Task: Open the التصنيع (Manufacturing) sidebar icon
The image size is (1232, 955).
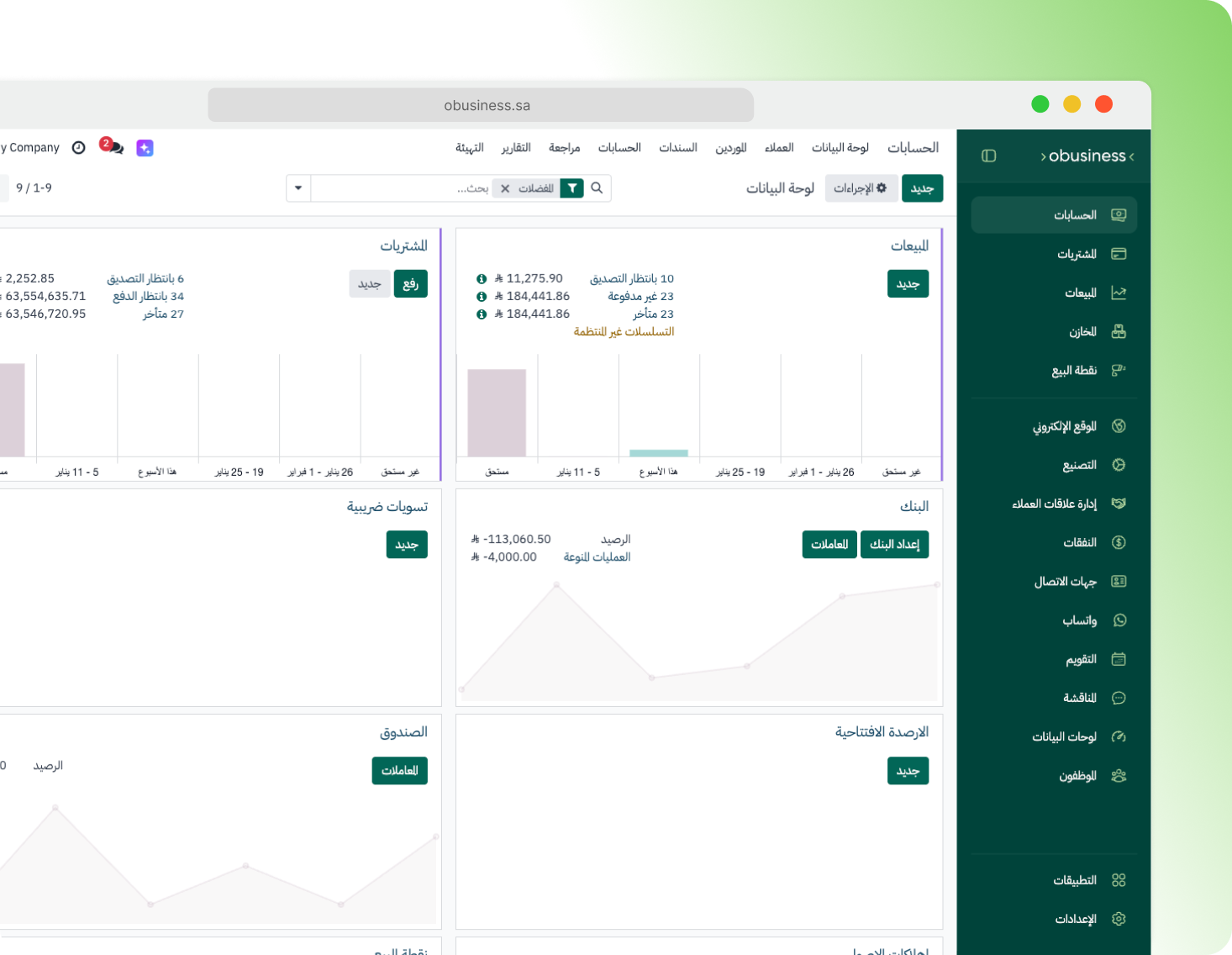Action: tap(1119, 465)
